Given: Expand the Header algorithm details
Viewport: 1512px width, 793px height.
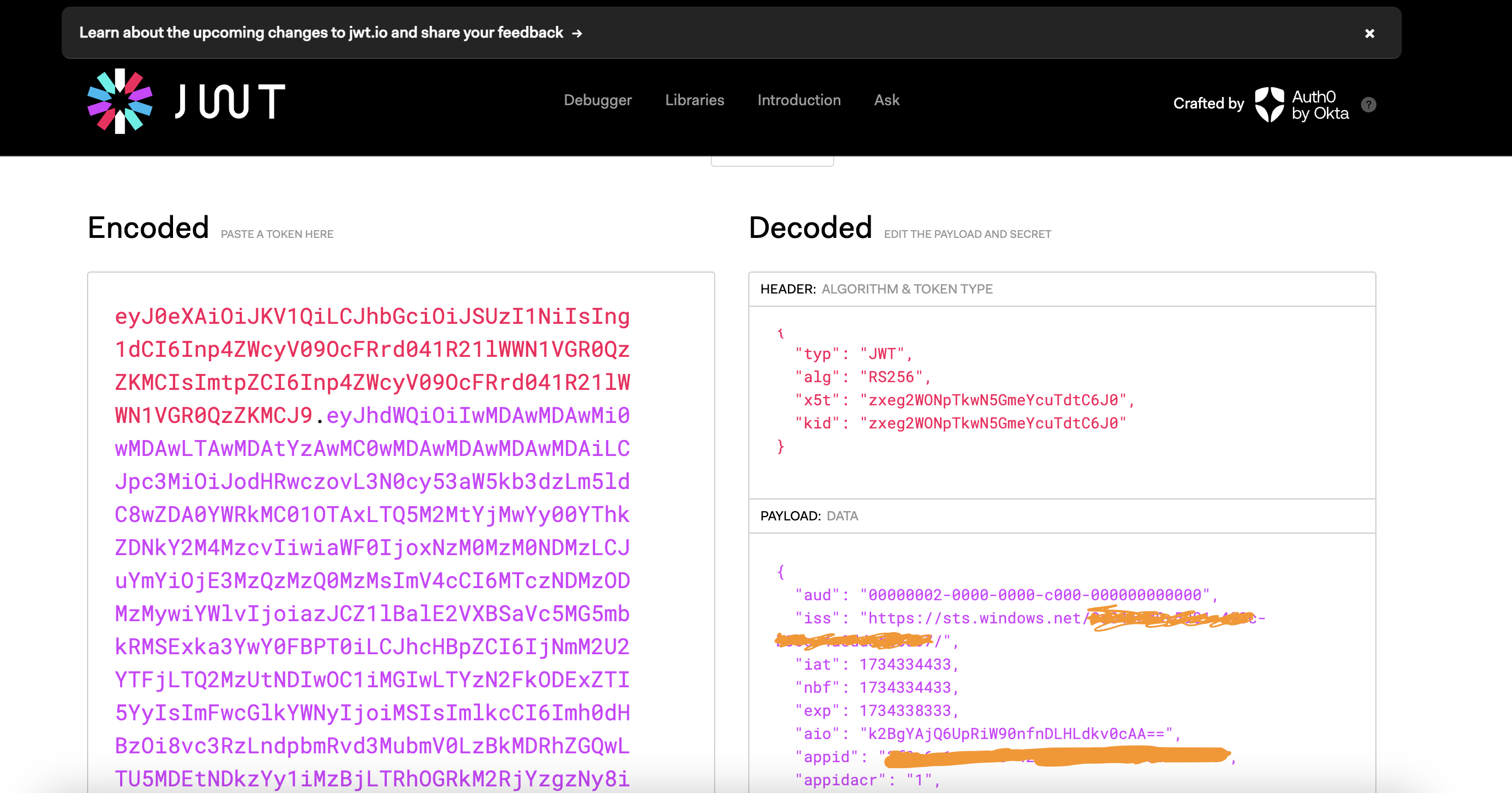Looking at the screenshot, I should point(1064,289).
